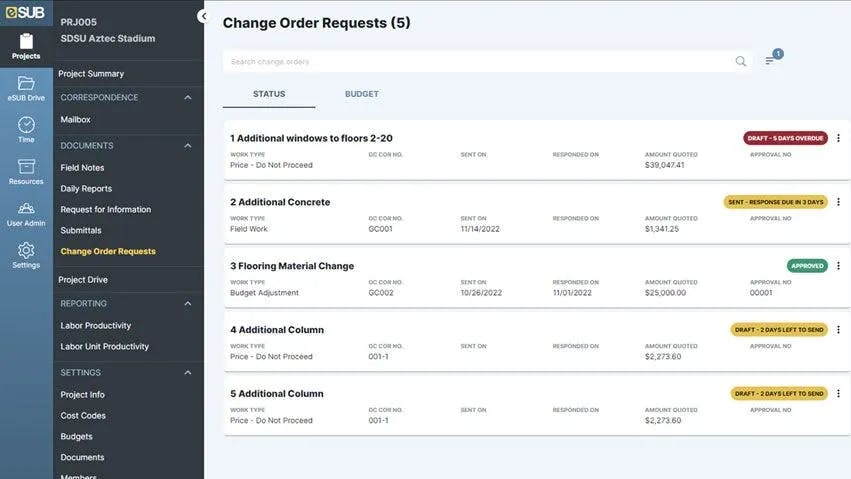Open the filter icon with badge
Viewport: 851px width, 479px height.
click(770, 61)
